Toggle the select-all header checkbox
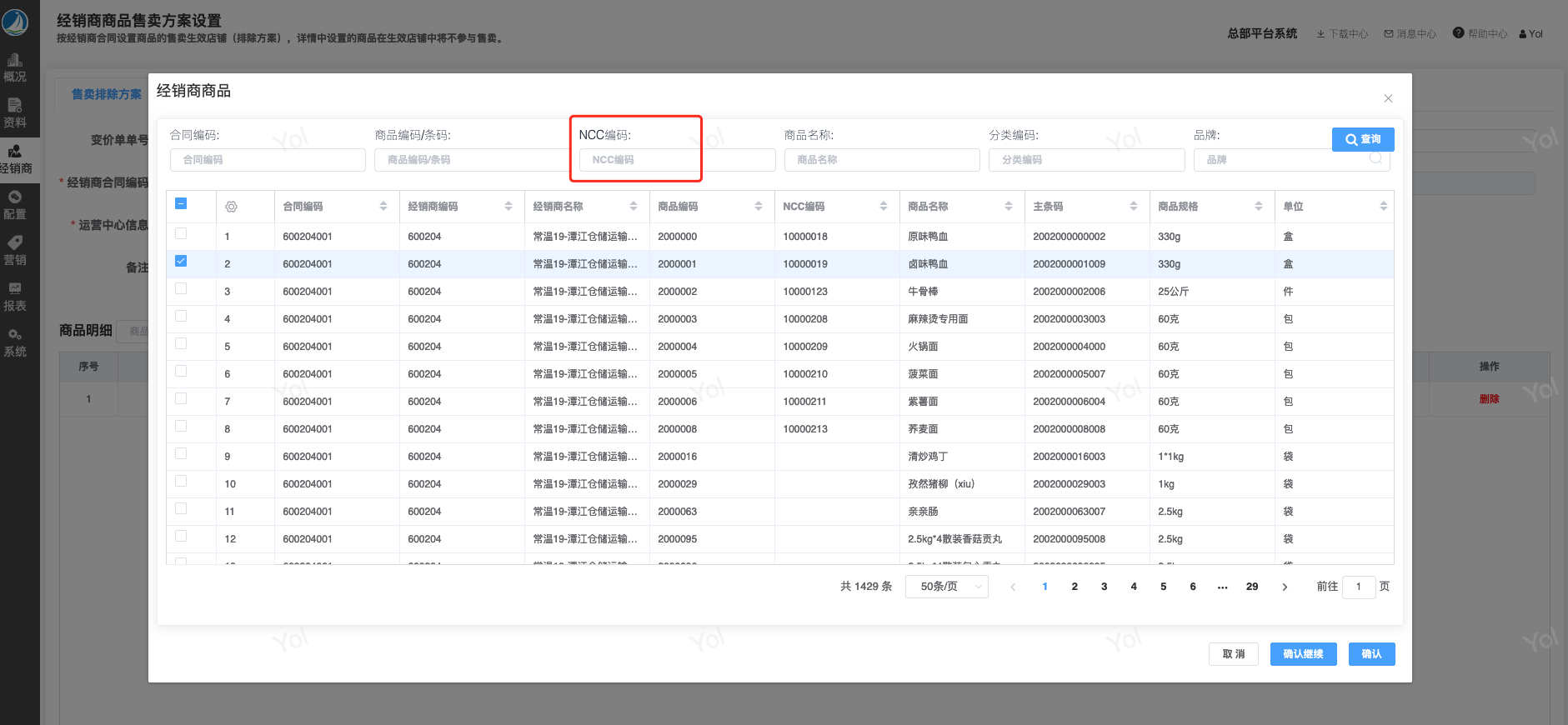 (181, 204)
